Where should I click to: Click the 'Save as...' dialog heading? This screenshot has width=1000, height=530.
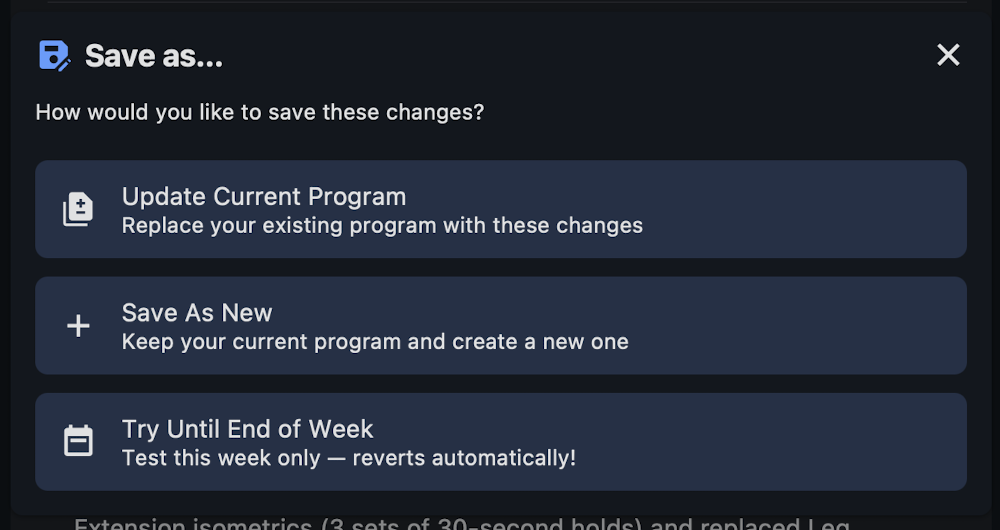[154, 56]
